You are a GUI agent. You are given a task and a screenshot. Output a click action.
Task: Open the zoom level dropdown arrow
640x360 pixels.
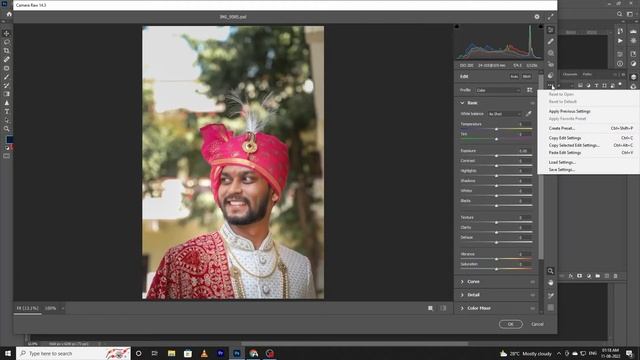tap(62, 308)
